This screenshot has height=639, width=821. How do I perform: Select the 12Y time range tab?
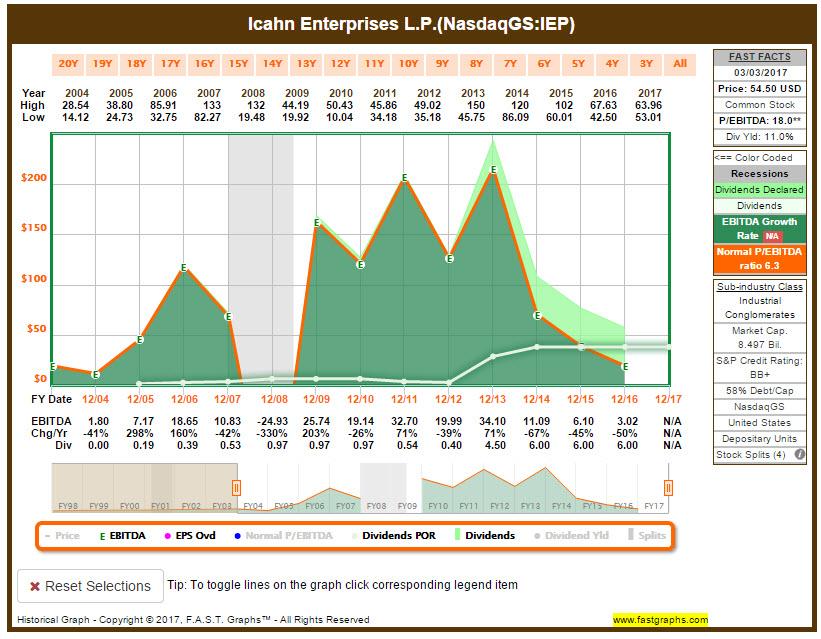click(x=340, y=64)
